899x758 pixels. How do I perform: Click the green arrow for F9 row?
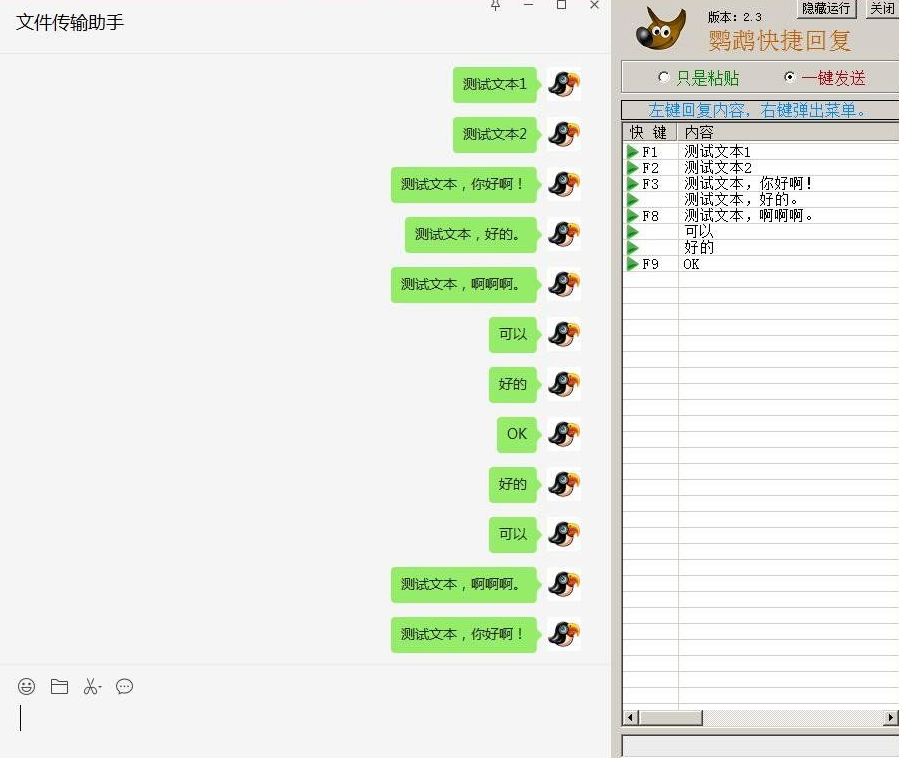point(633,264)
